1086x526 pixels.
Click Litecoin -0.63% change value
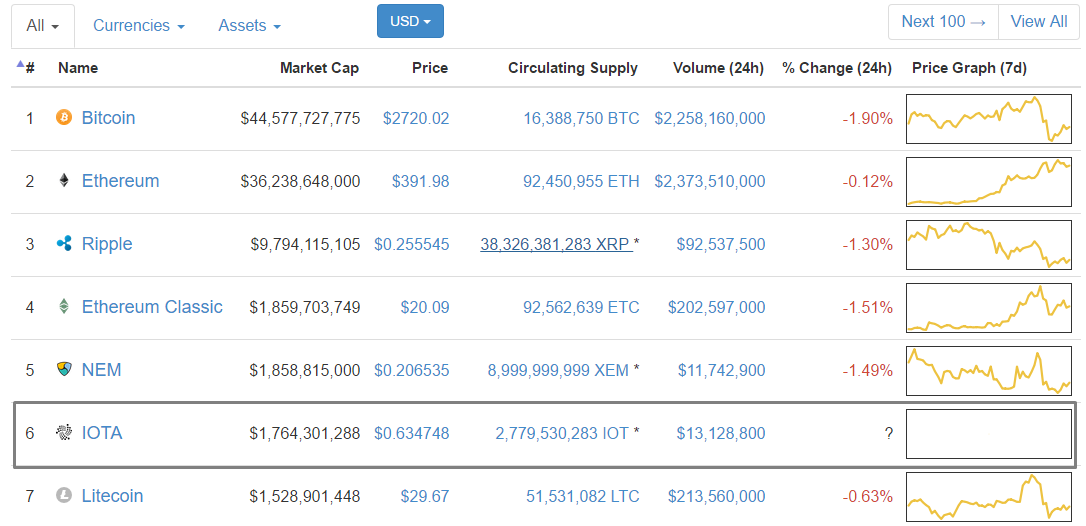(x=868, y=497)
